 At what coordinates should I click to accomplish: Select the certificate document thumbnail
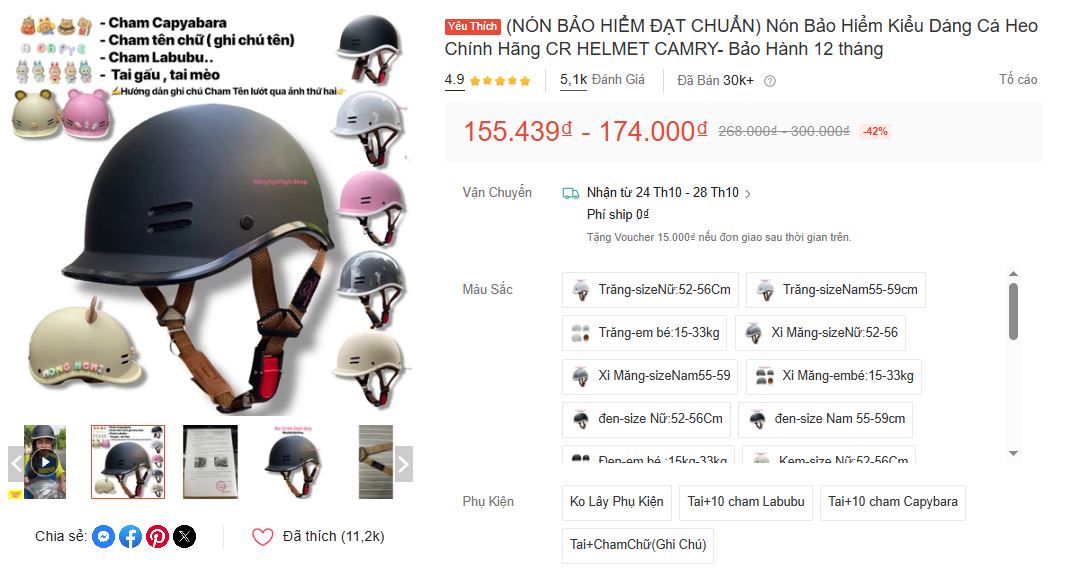pyautogui.click(x=211, y=462)
